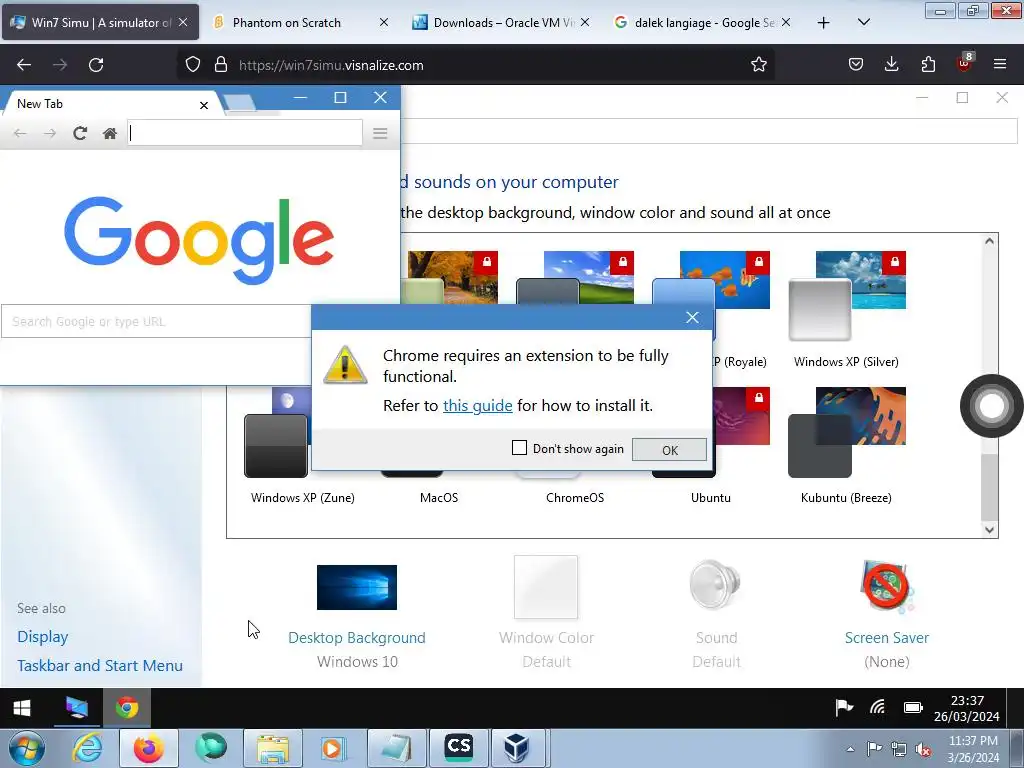The height and width of the screenshot is (768, 1024).
Task: Click the round floating assistive button
Action: tap(991, 406)
